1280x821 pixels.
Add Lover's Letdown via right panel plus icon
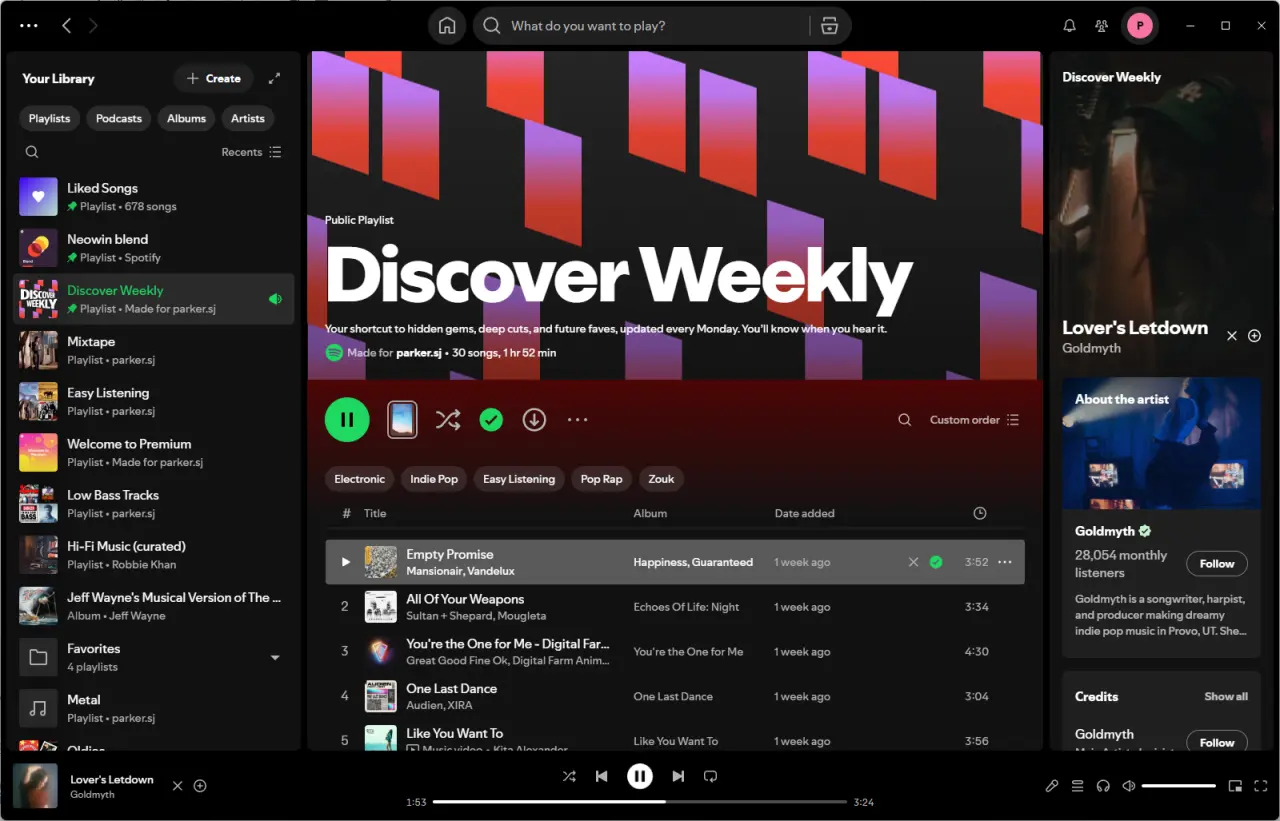[1255, 336]
